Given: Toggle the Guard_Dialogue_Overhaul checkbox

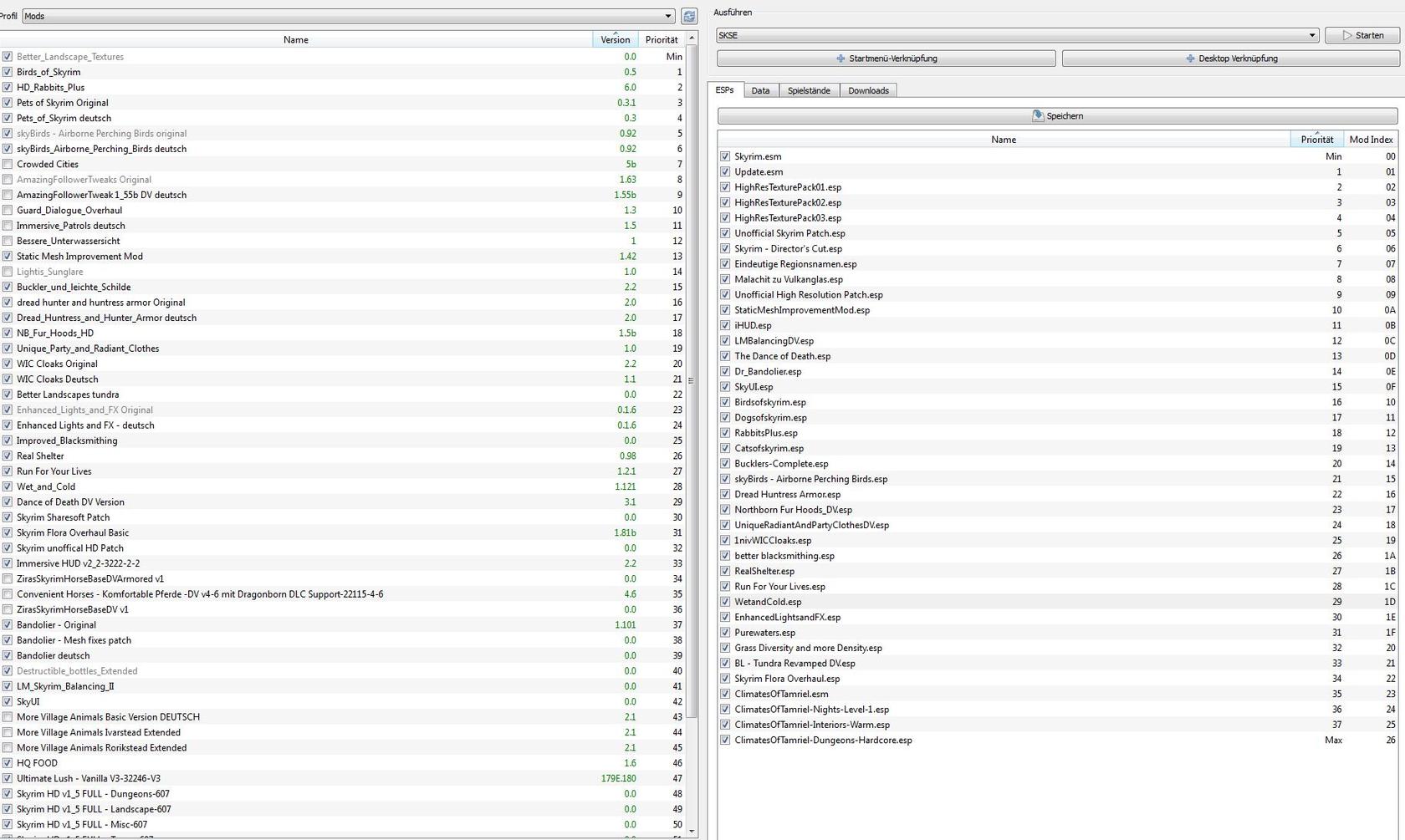Looking at the screenshot, I should (x=8, y=211).
